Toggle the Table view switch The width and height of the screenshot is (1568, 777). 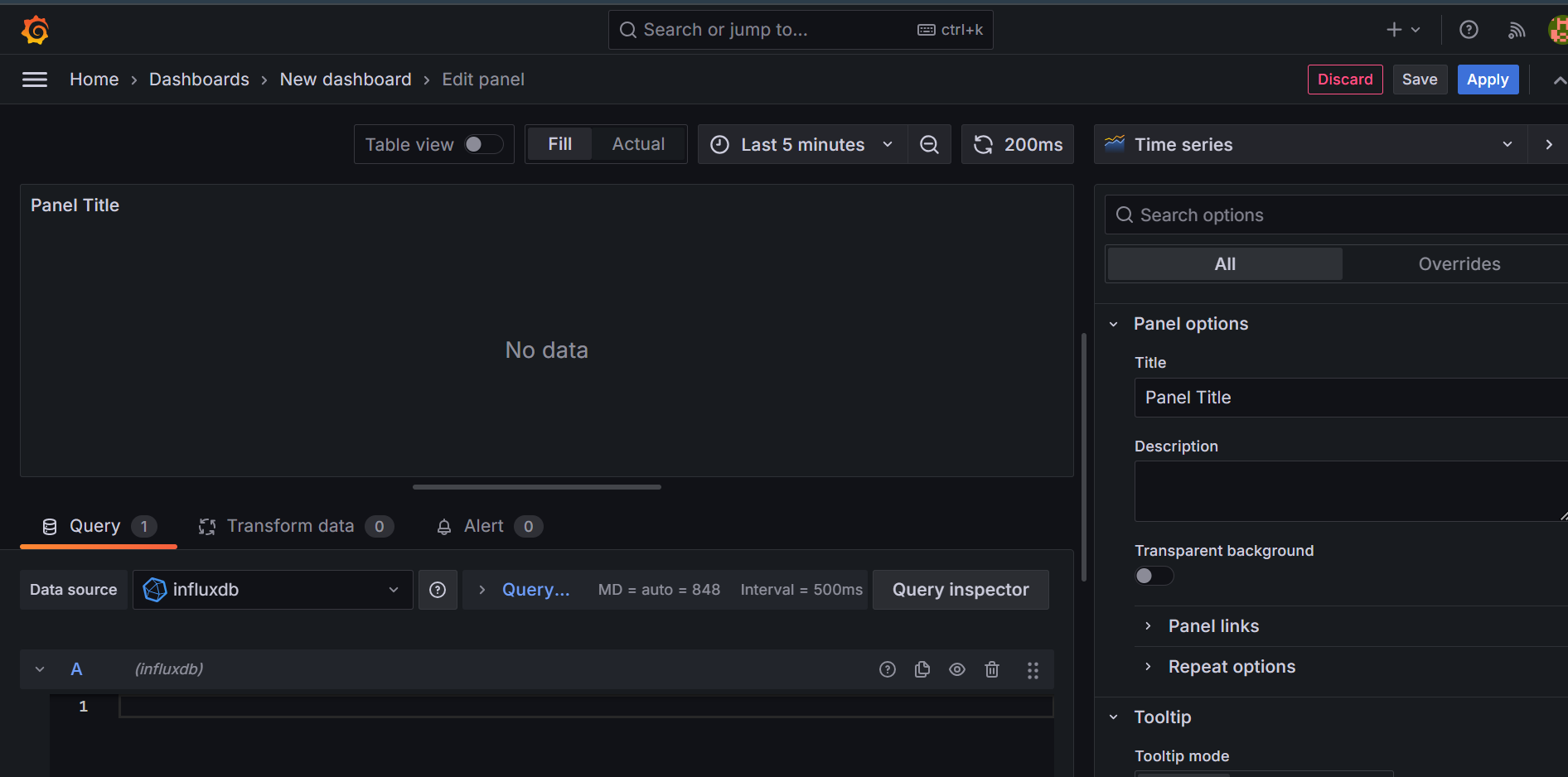483,144
